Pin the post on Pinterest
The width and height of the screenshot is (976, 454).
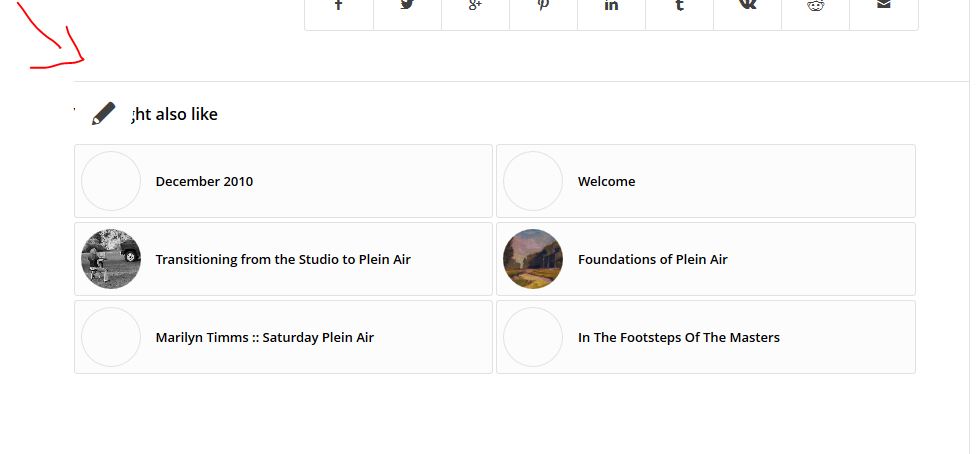(x=543, y=6)
